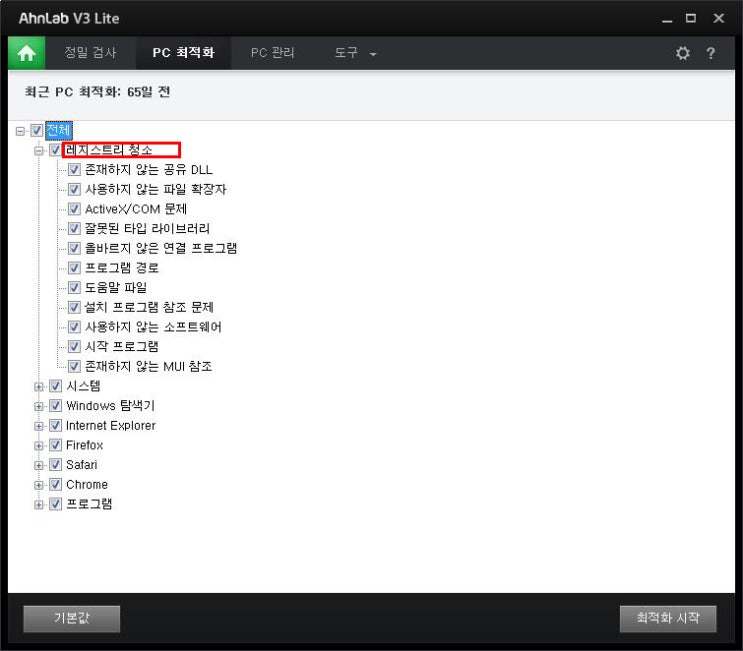Viewport: 743px width, 651px height.
Task: Uncheck the Windows 탐색기 checkbox
Action: click(x=55, y=406)
